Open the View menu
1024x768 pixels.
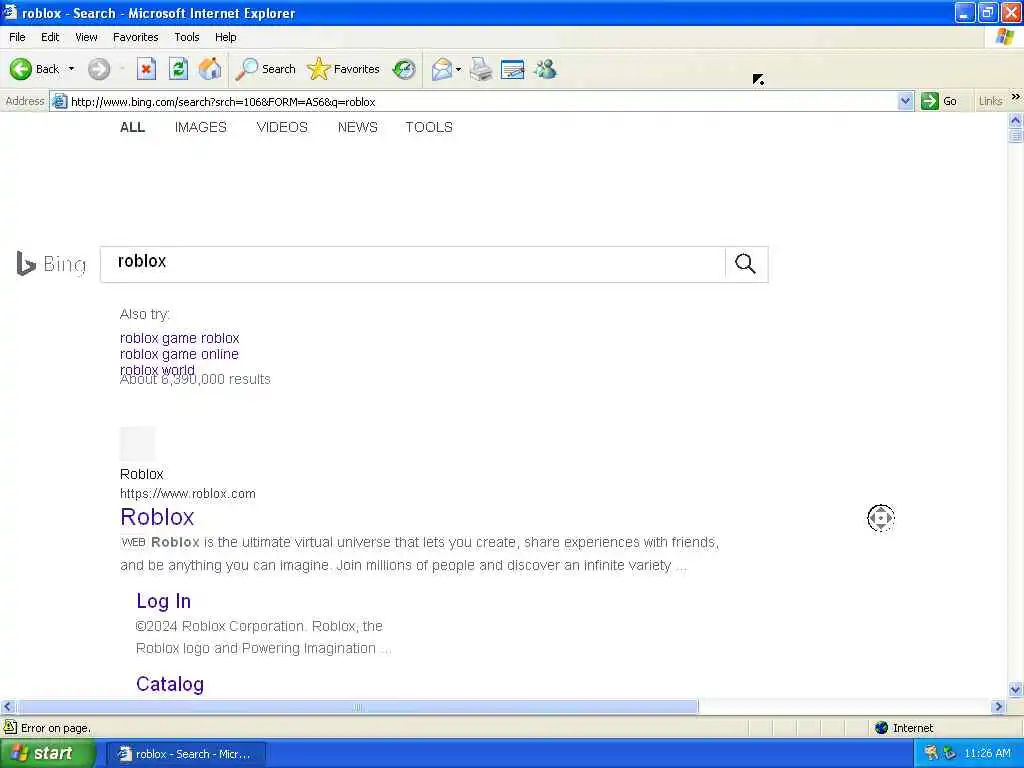[86, 37]
